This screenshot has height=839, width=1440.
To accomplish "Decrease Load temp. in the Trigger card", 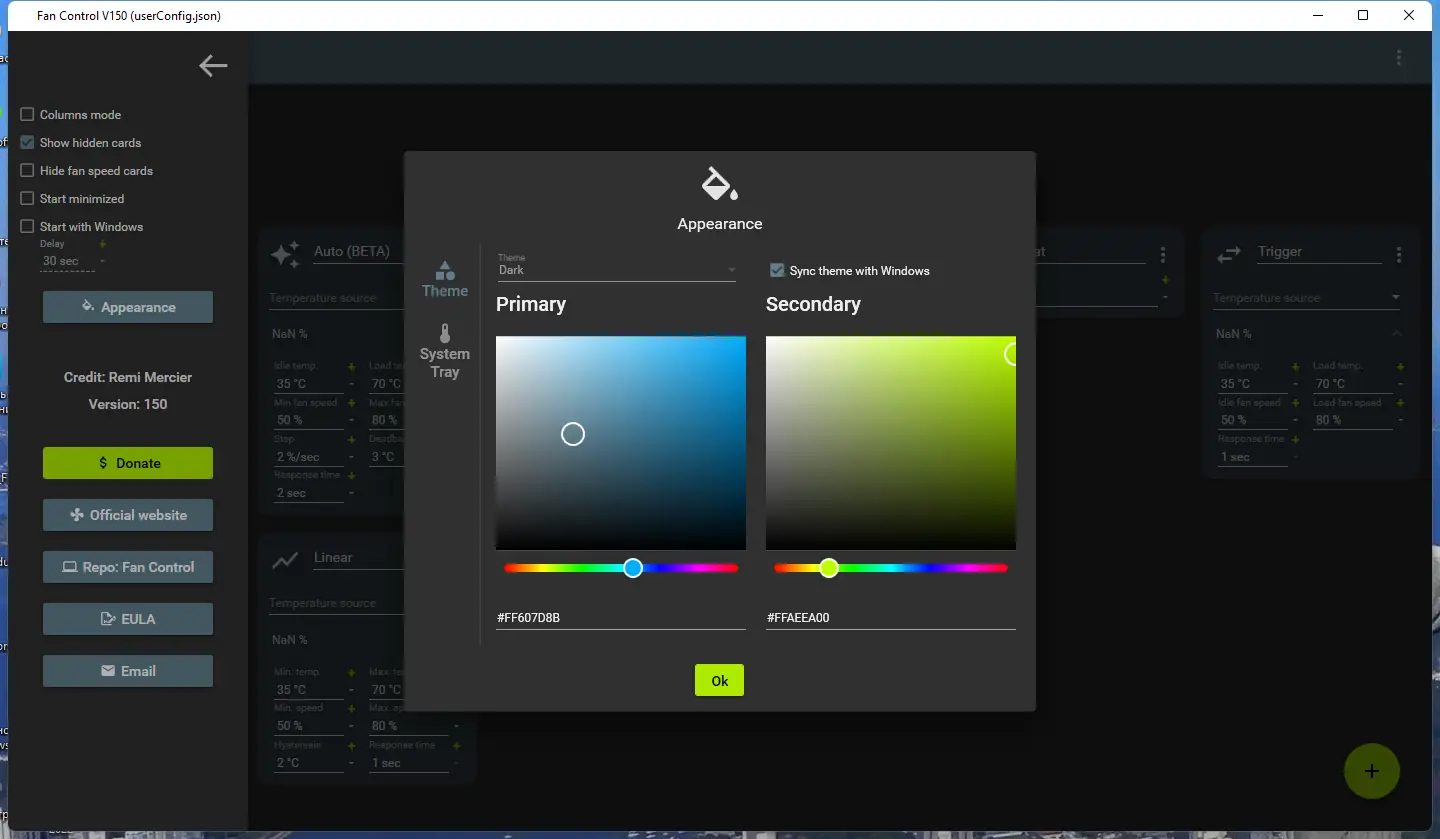I will coord(1400,384).
